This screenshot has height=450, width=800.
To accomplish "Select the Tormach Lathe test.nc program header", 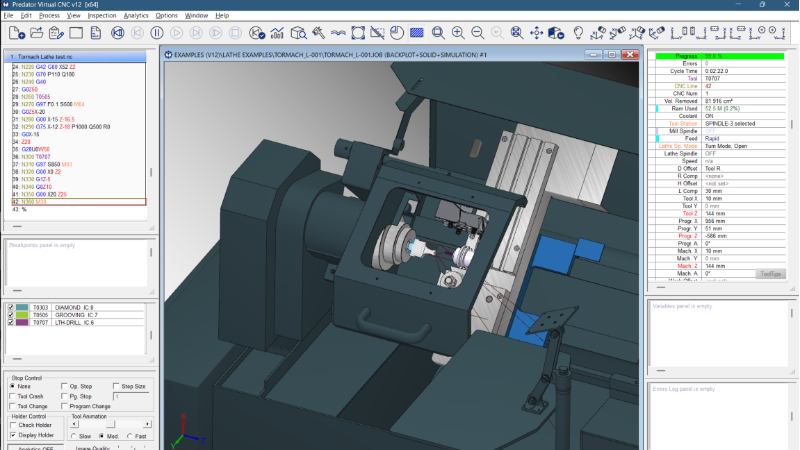I will (75, 57).
